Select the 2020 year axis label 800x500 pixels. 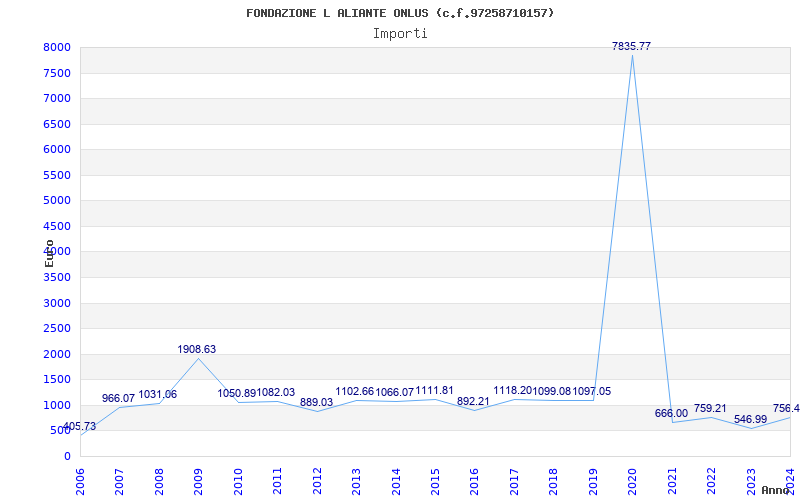632,481
